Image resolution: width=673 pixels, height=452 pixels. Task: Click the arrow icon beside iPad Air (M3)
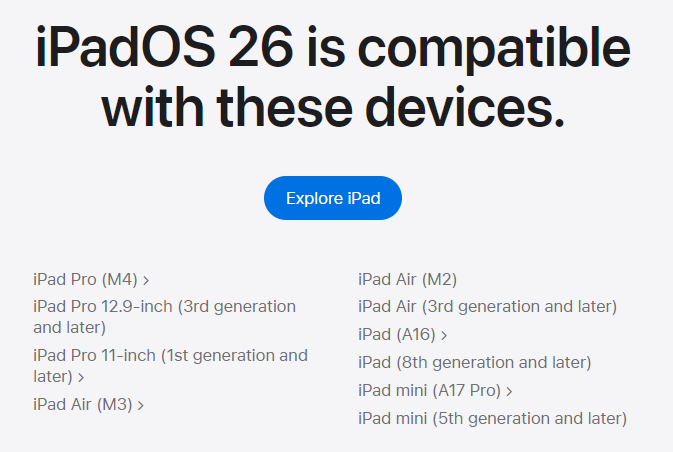(140, 406)
